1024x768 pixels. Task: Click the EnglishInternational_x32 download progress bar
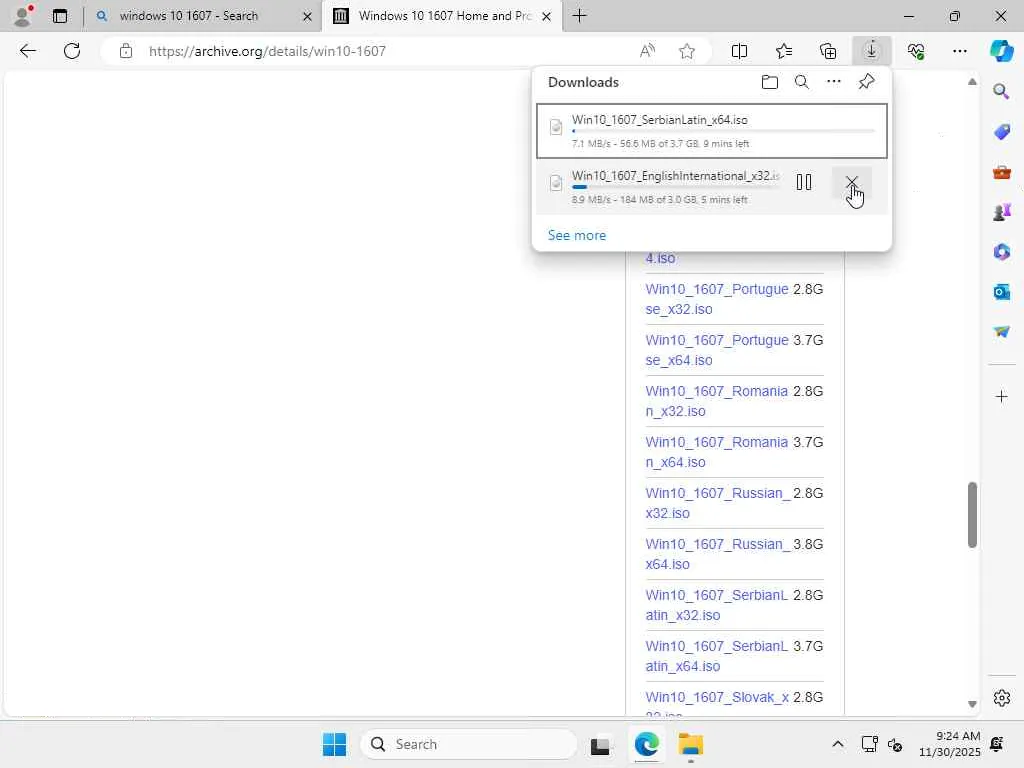675,187
